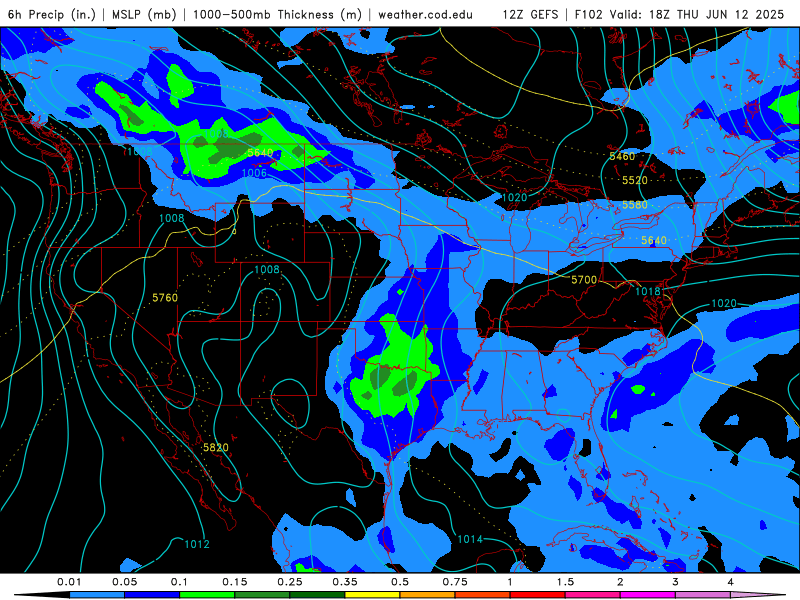
Task: Click the 0.01 legend value
Action: [x=69, y=582]
